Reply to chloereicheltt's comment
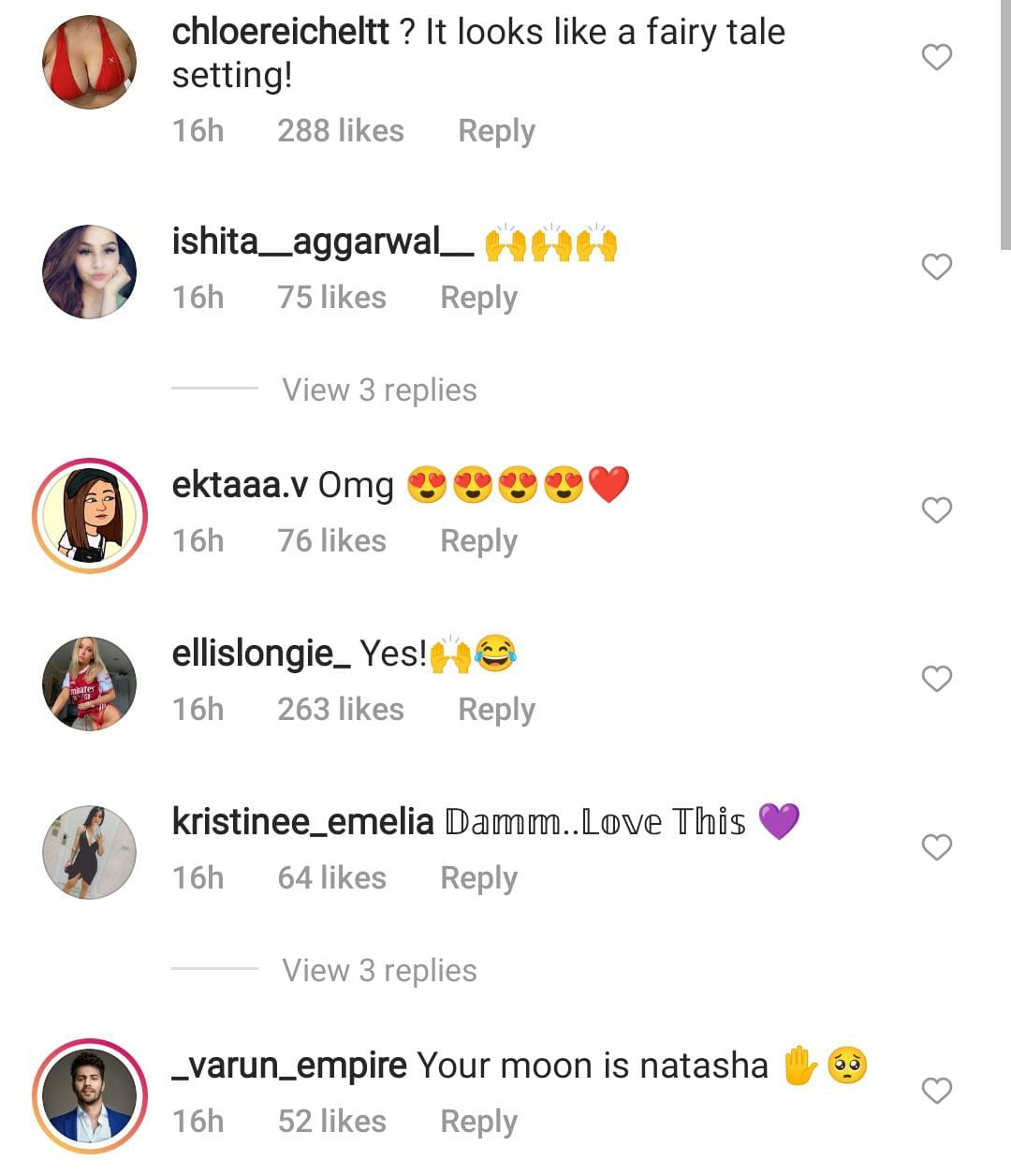The height and width of the screenshot is (1176, 1011). pyautogui.click(x=496, y=131)
